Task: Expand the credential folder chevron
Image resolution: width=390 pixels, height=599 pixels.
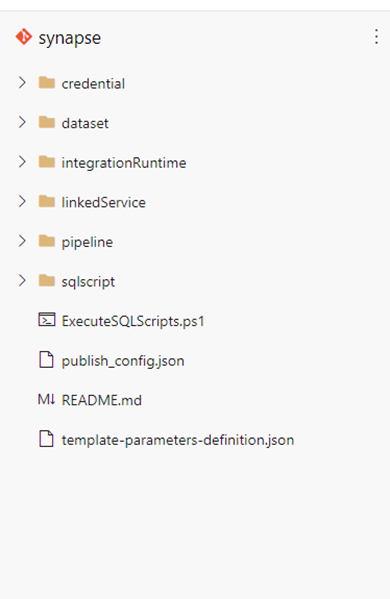Action: coord(22,83)
